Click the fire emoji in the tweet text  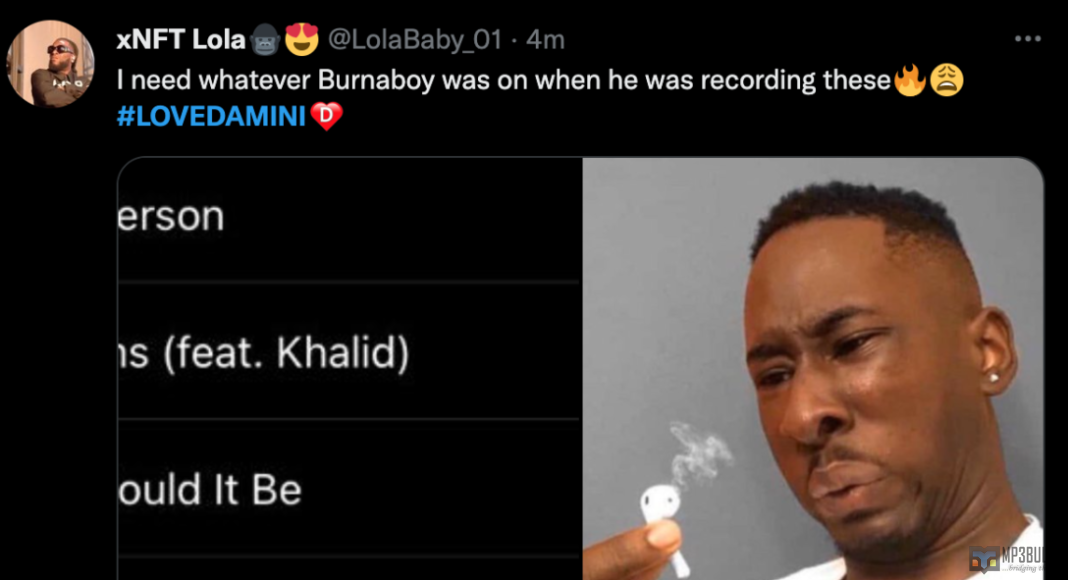(909, 81)
